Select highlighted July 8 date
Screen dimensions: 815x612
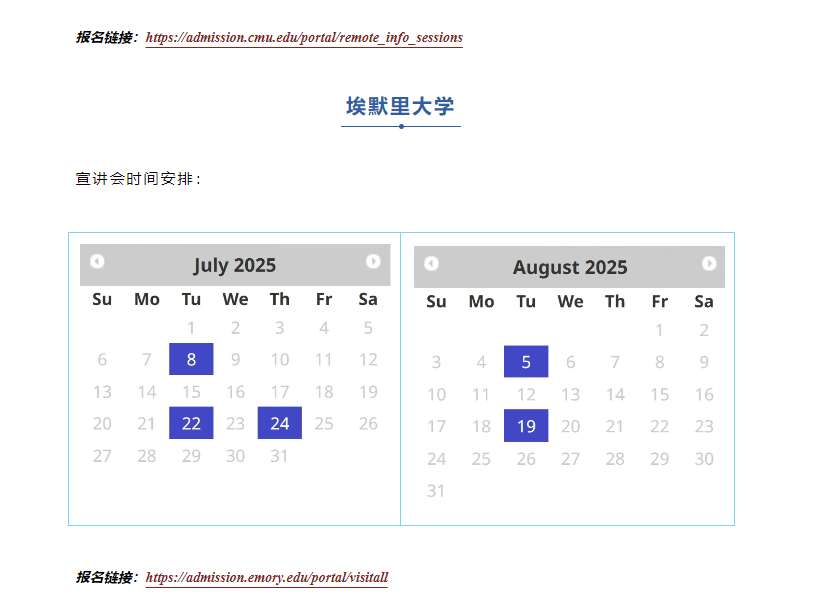(191, 359)
